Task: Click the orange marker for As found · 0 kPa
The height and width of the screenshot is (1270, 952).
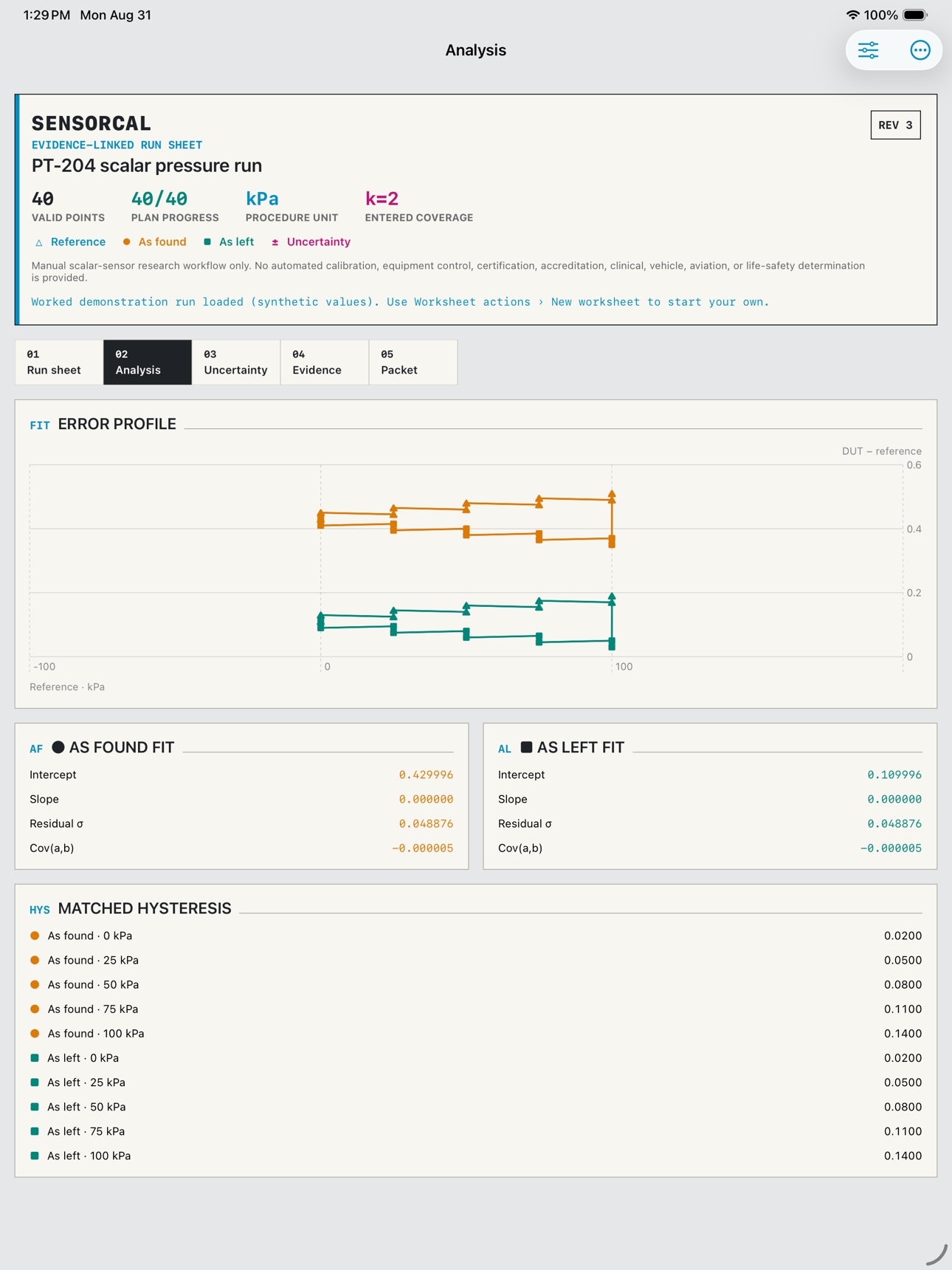Action: point(35,936)
